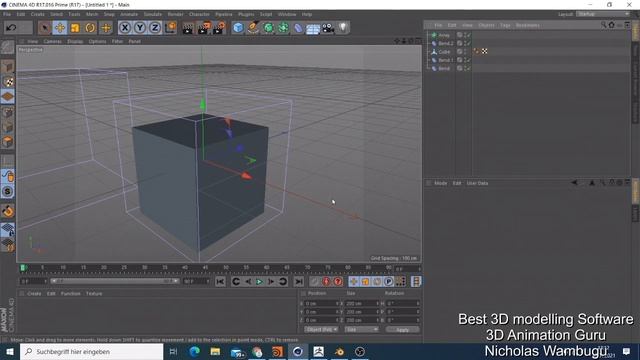
Task: Open Attribute Manager Mode menu
Action: click(440, 183)
